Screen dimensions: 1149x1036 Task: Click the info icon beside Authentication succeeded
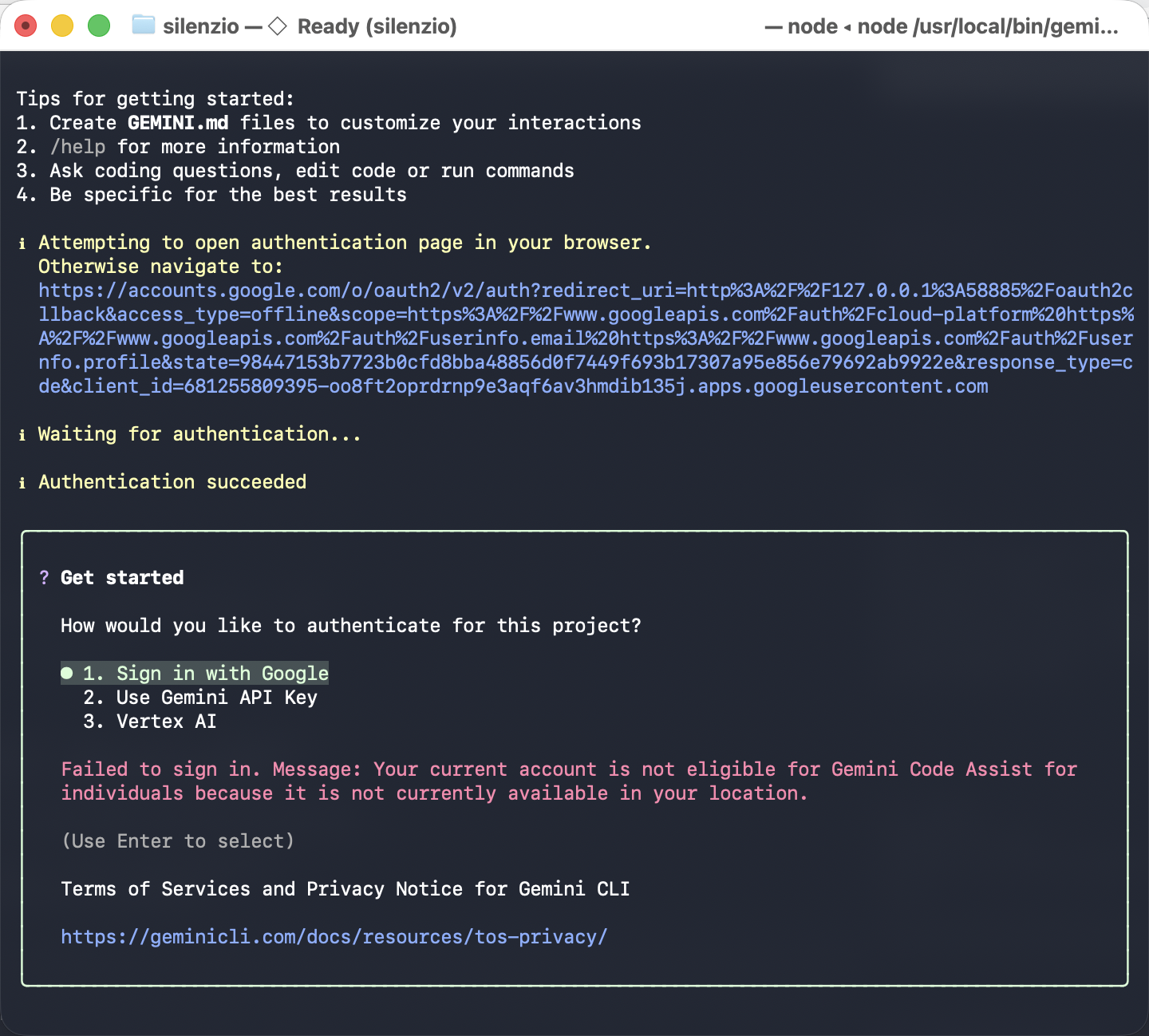pyautogui.click(x=22, y=482)
